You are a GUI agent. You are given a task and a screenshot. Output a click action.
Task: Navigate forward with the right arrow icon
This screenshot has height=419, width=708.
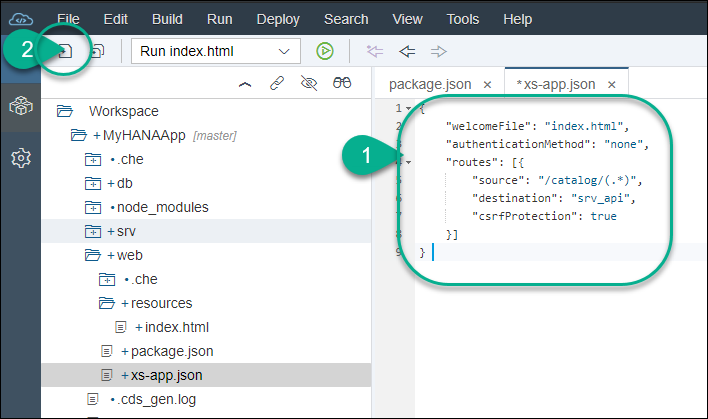tap(438, 51)
